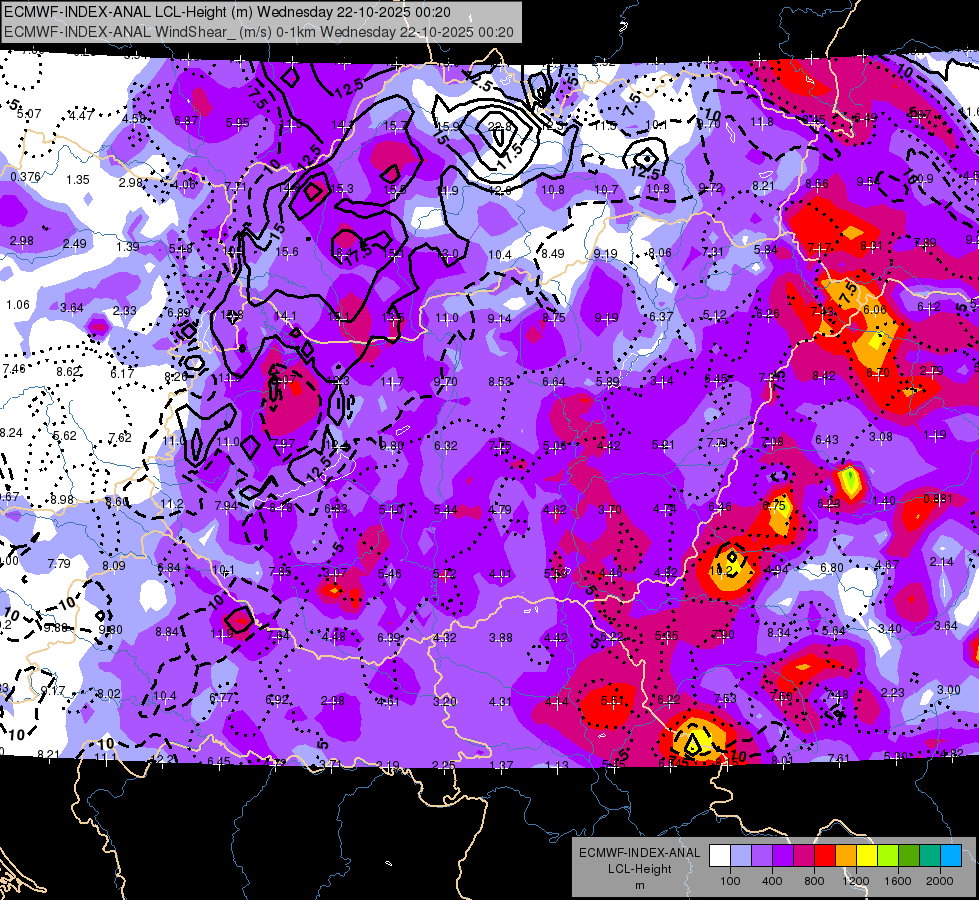The width and height of the screenshot is (979, 900).
Task: Click the 8.49 grid value
Action: pos(553,254)
